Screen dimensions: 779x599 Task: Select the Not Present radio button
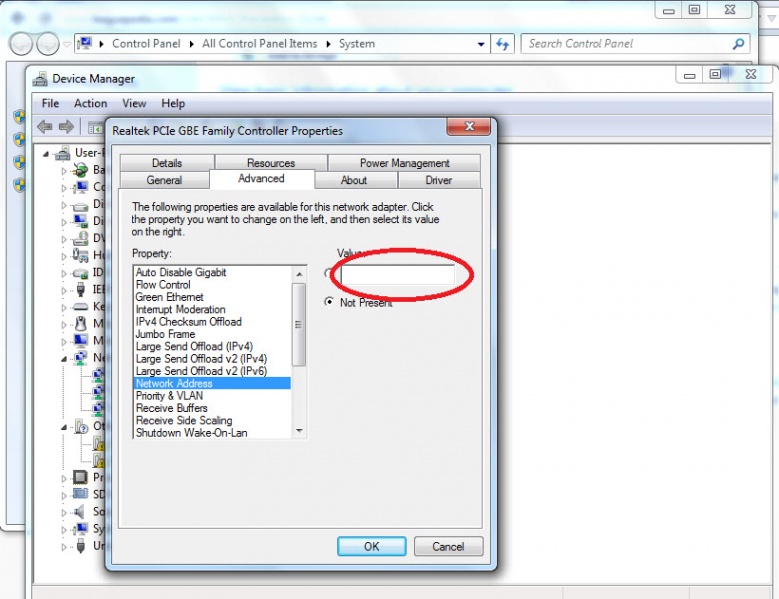[328, 301]
